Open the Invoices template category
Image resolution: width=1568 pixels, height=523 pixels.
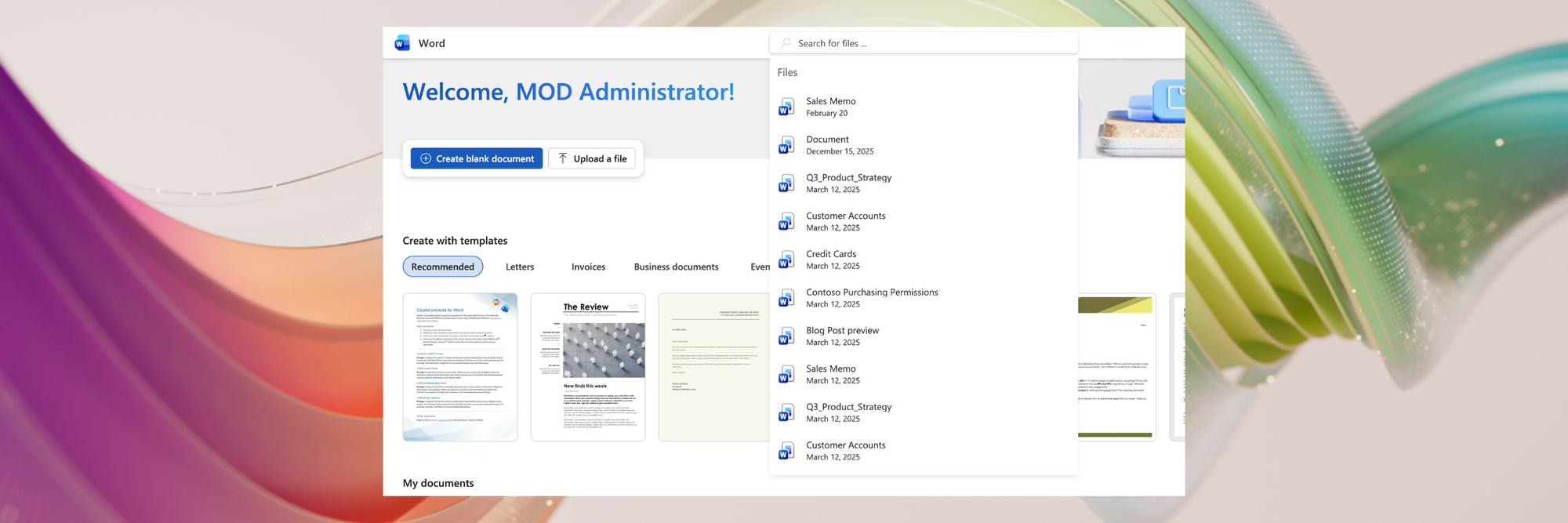pos(588,267)
